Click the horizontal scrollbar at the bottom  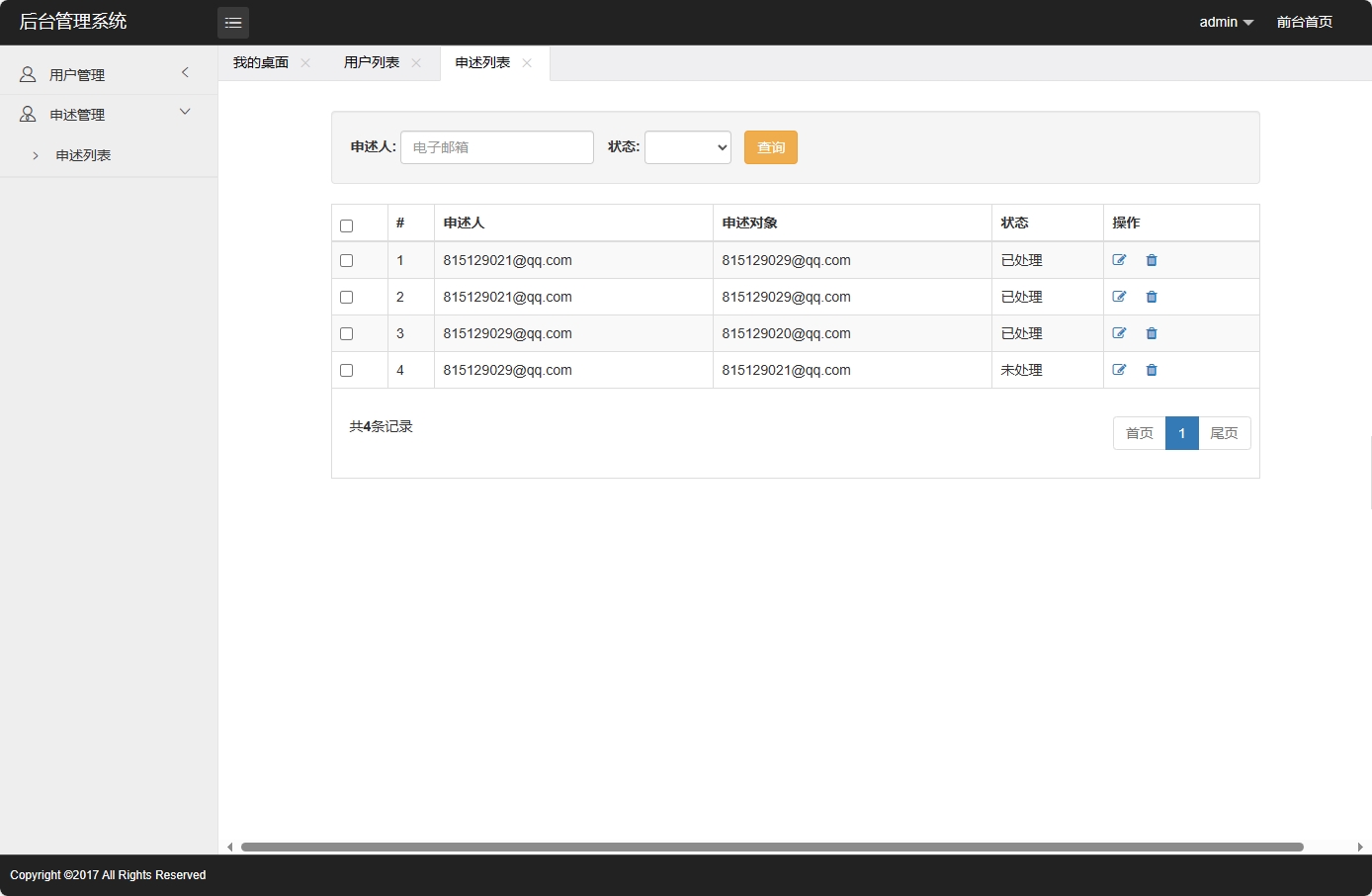pyautogui.click(x=771, y=847)
